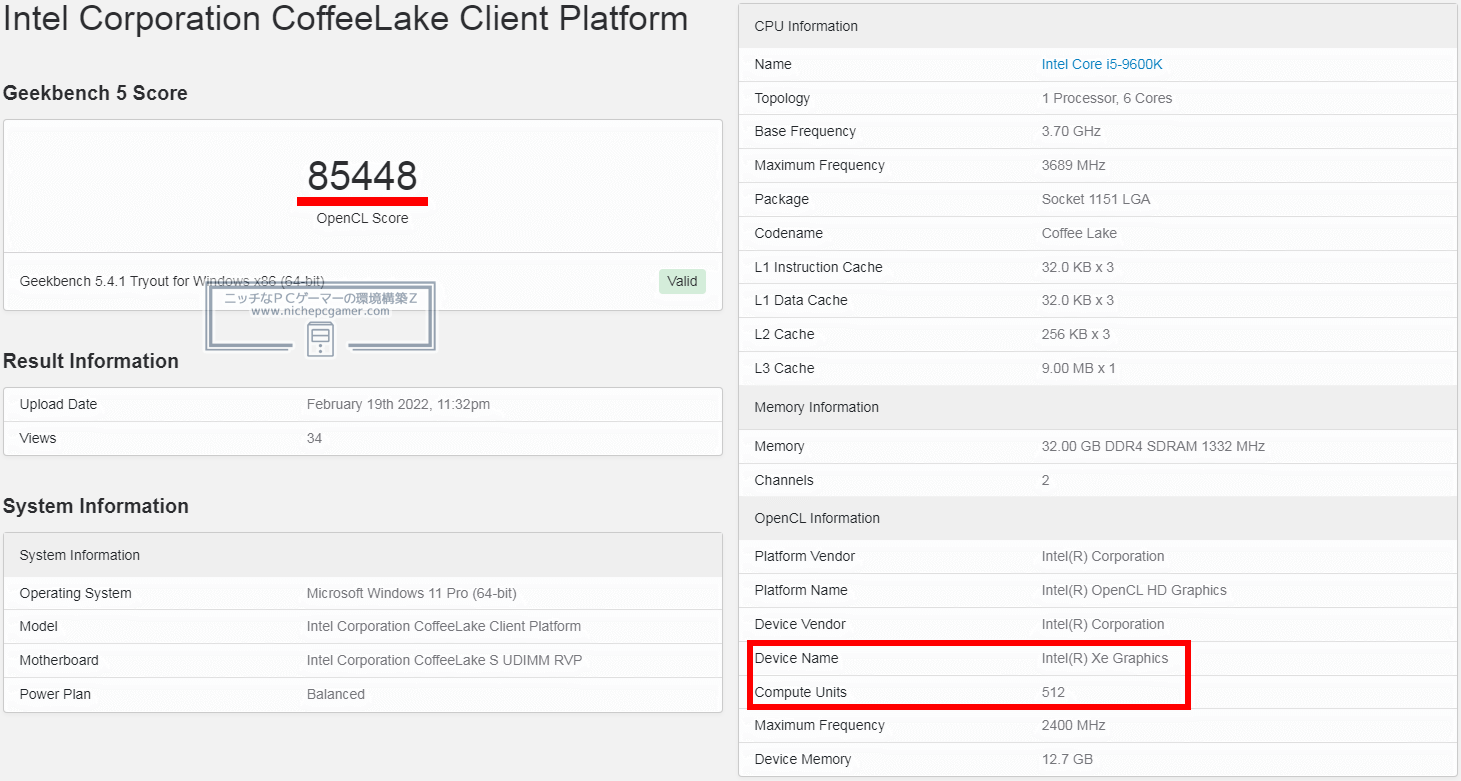The image size is (1461, 781).
Task: Select Compute Units value 512
Action: (1053, 692)
